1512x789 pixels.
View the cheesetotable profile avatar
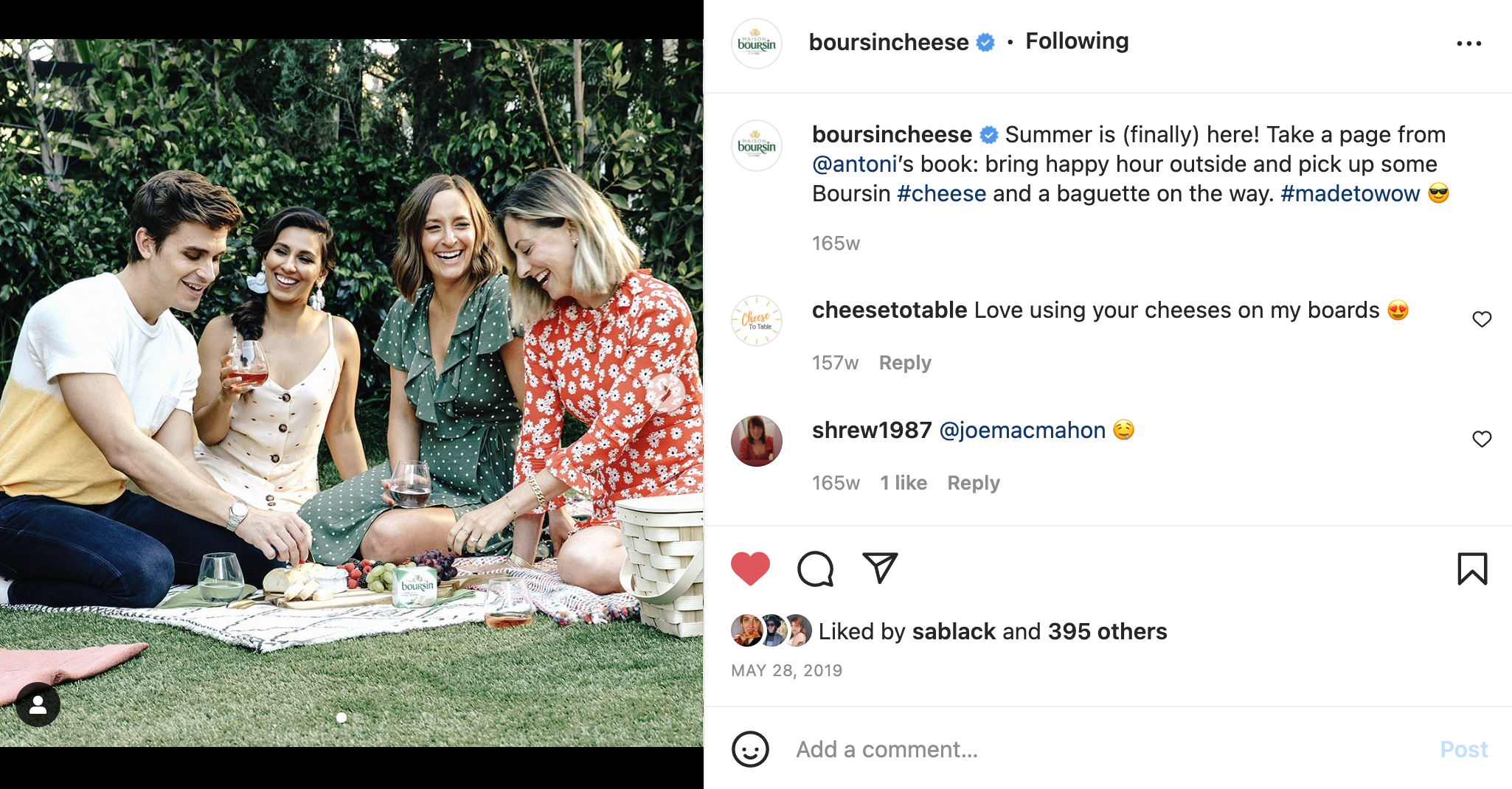point(756,321)
